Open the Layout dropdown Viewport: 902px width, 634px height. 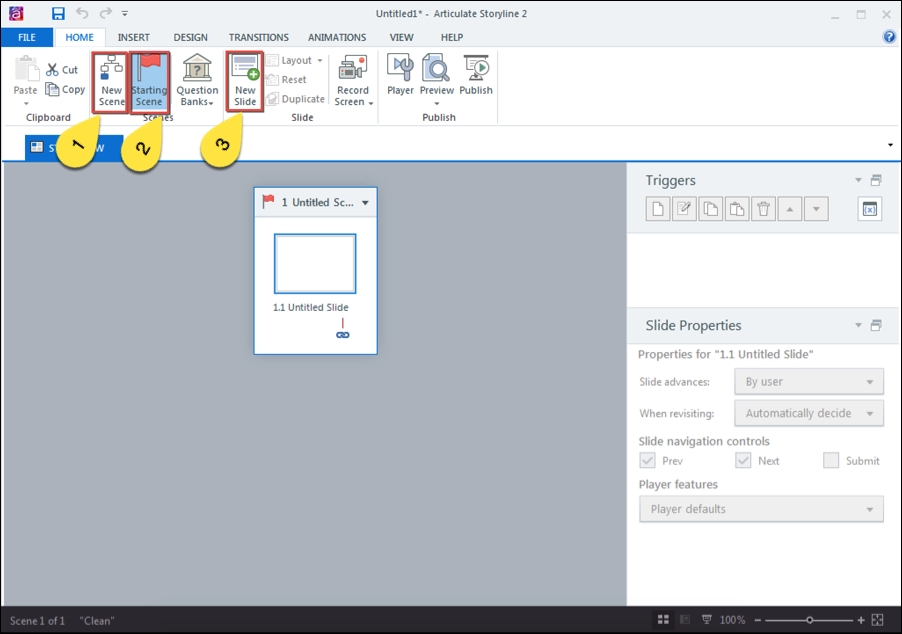pyautogui.click(x=295, y=60)
